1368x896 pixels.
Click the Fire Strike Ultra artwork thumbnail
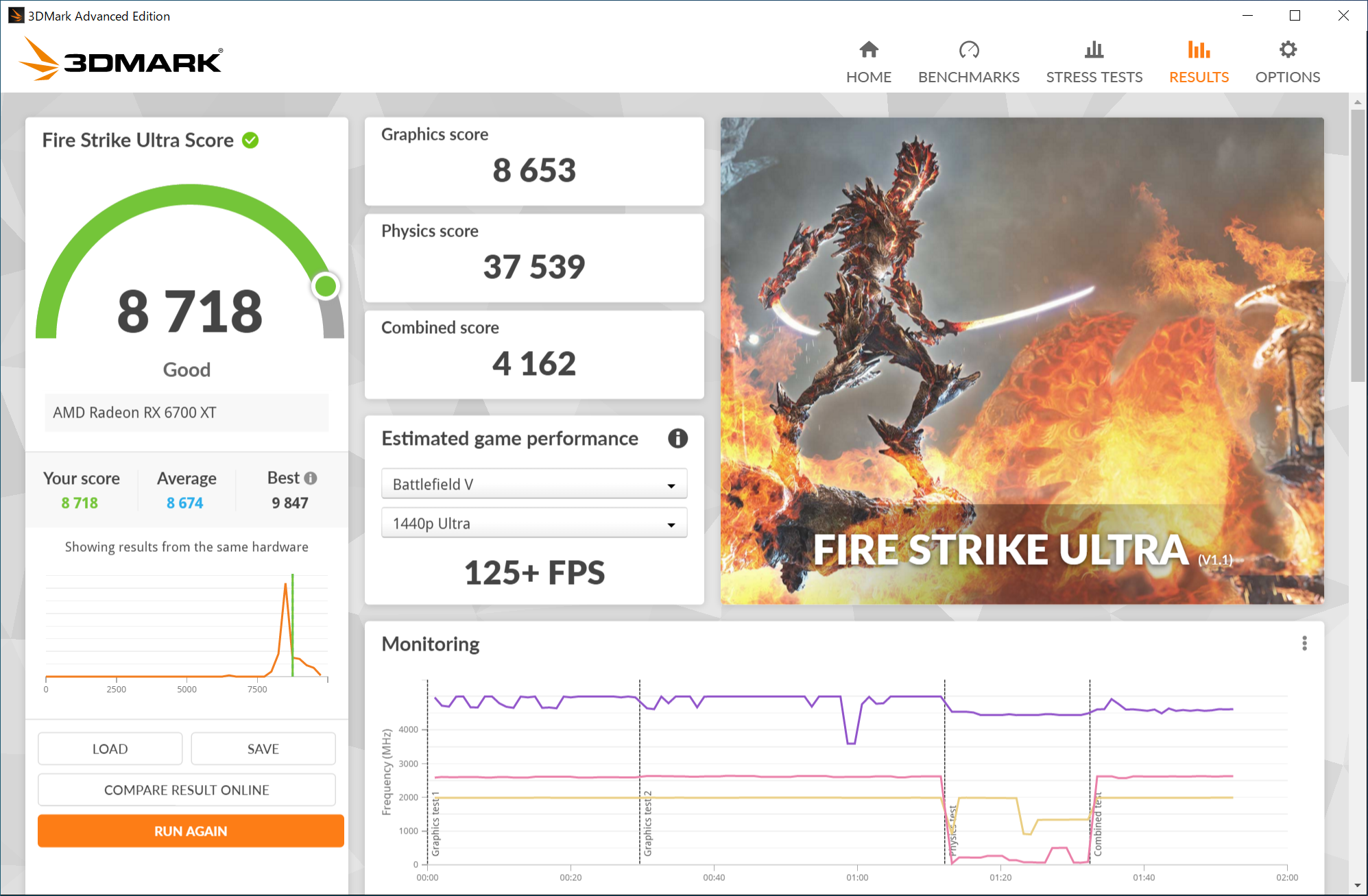[x=1022, y=361]
